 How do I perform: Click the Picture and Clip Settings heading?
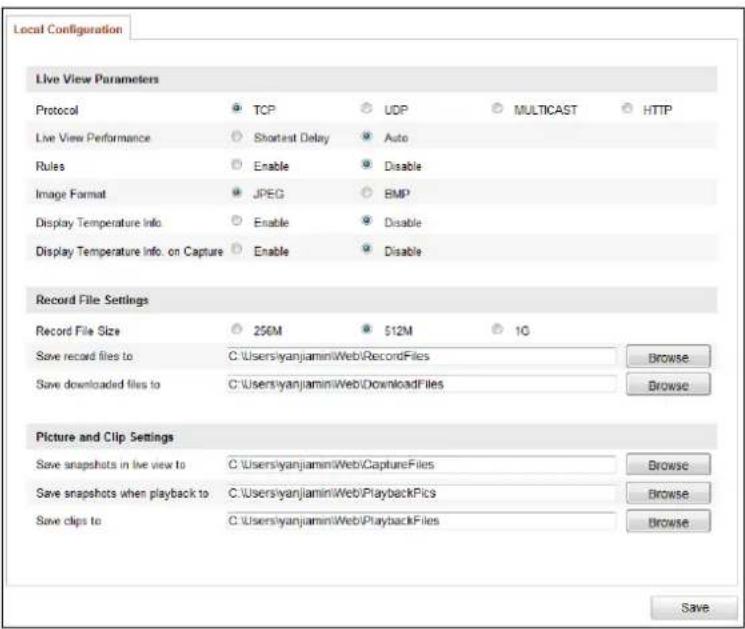[x=105, y=437]
